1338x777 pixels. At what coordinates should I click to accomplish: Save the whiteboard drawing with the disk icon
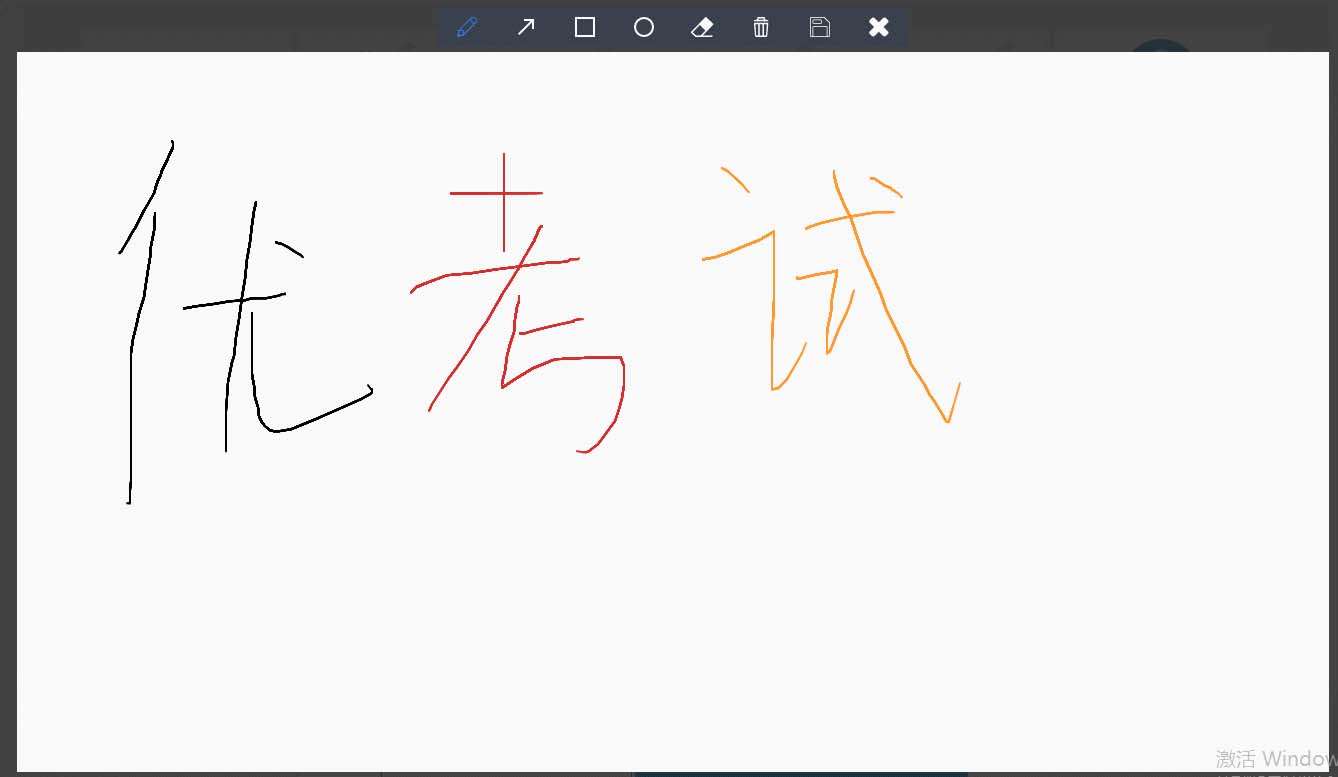tap(820, 27)
